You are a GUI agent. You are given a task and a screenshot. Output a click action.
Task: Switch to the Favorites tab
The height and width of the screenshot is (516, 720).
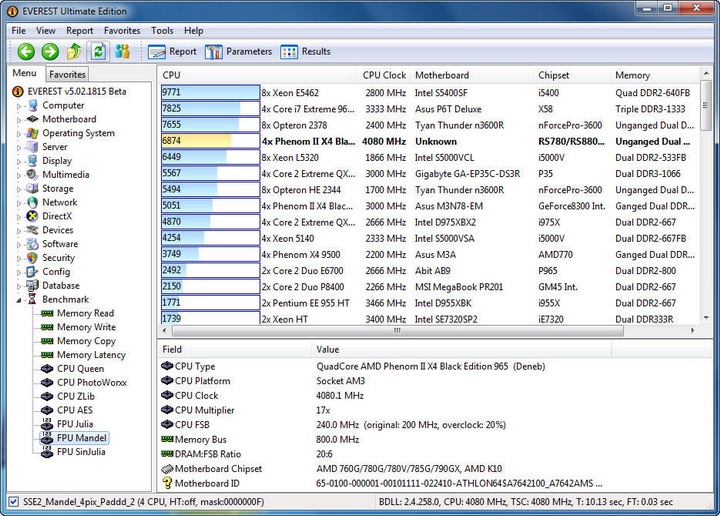[x=68, y=74]
